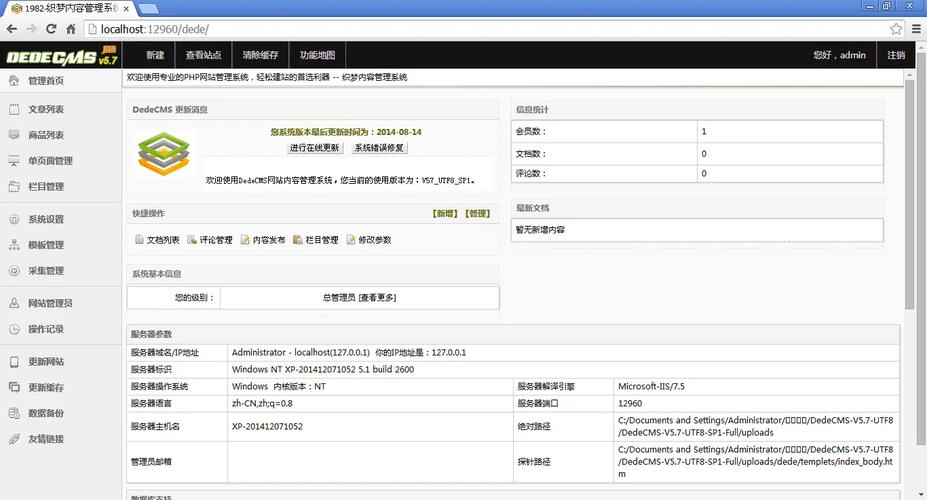The image size is (927, 500).
Task: Click the browser home icon
Action: 70,29
